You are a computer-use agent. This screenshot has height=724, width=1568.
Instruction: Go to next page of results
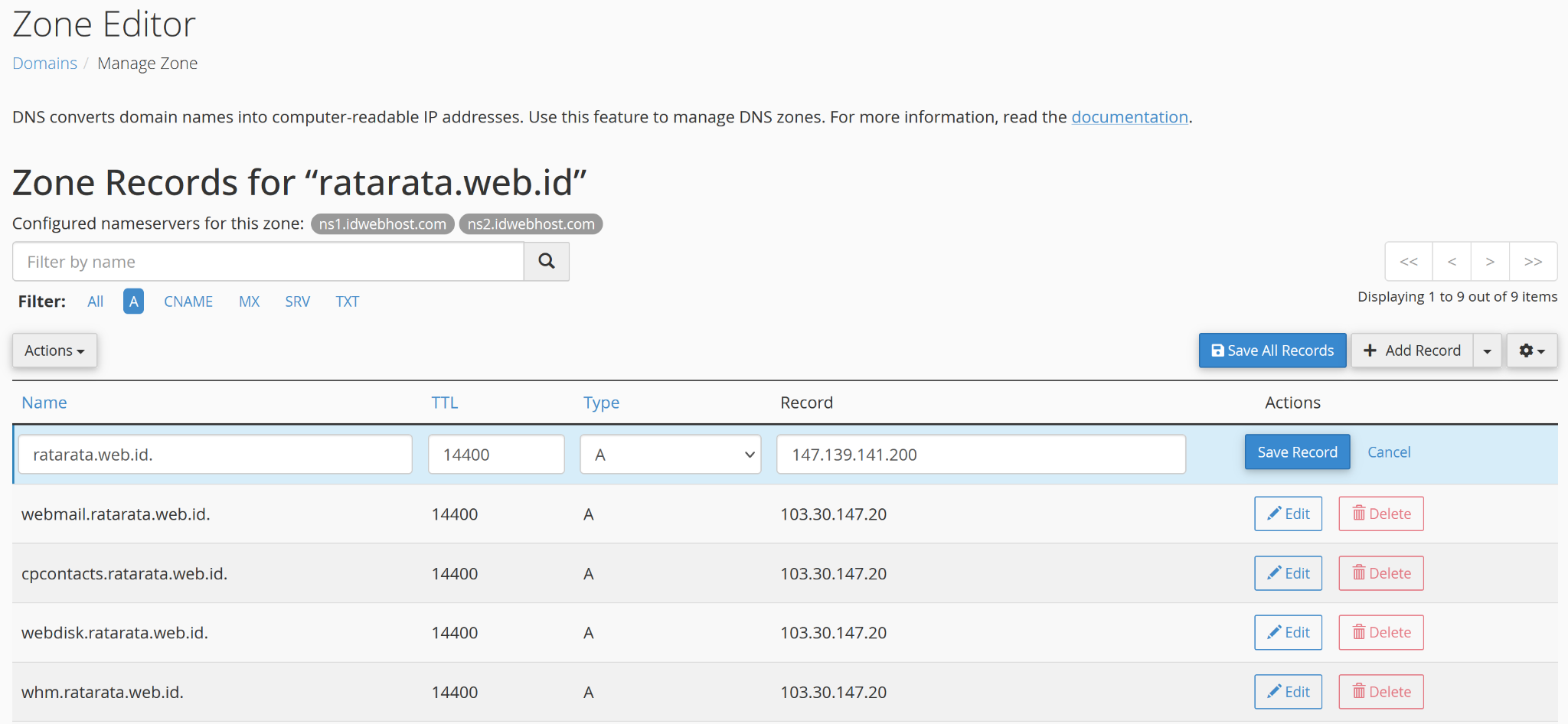pos(1490,262)
